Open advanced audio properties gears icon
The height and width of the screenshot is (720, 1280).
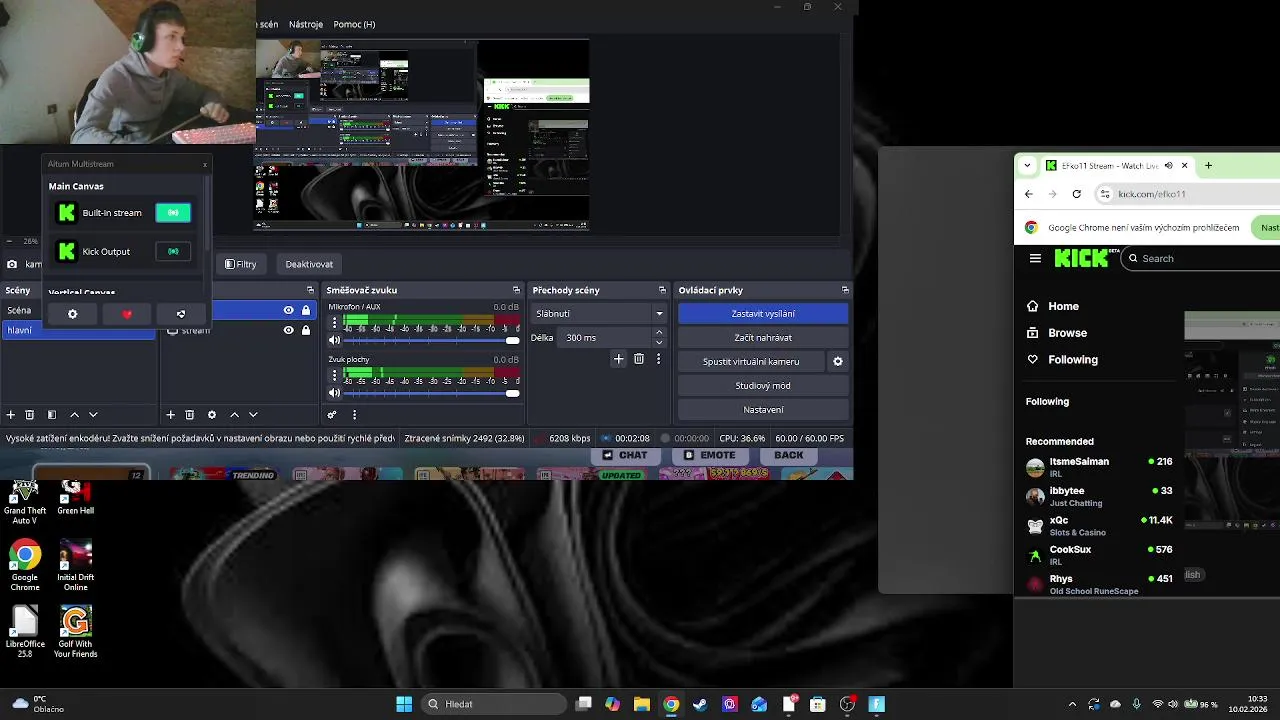[x=332, y=415]
